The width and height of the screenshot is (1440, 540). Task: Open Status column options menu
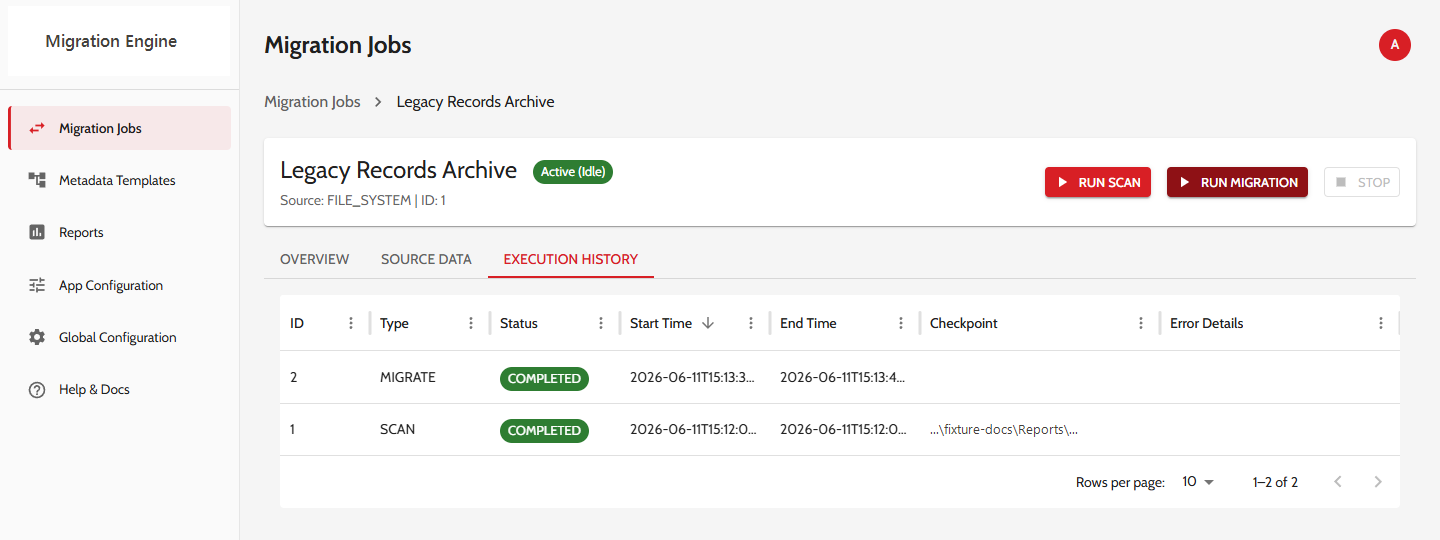tap(601, 323)
